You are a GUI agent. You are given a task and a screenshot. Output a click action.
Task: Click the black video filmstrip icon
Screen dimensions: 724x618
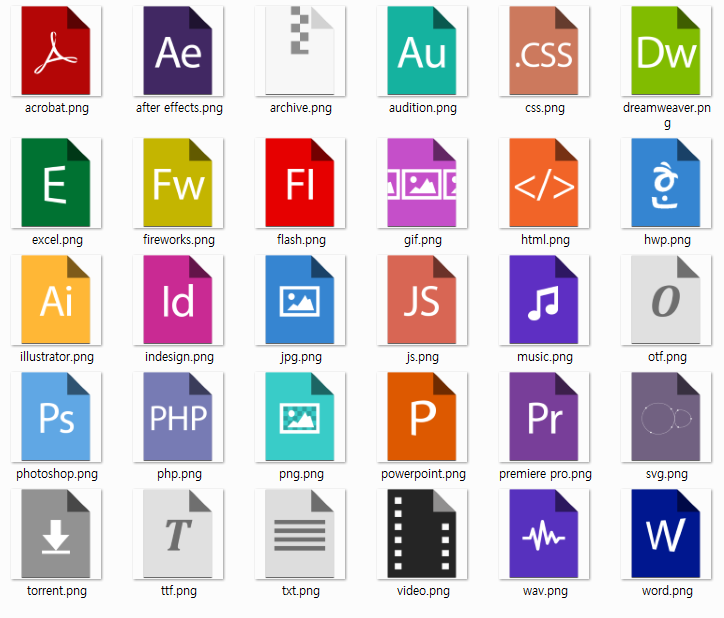[422, 533]
